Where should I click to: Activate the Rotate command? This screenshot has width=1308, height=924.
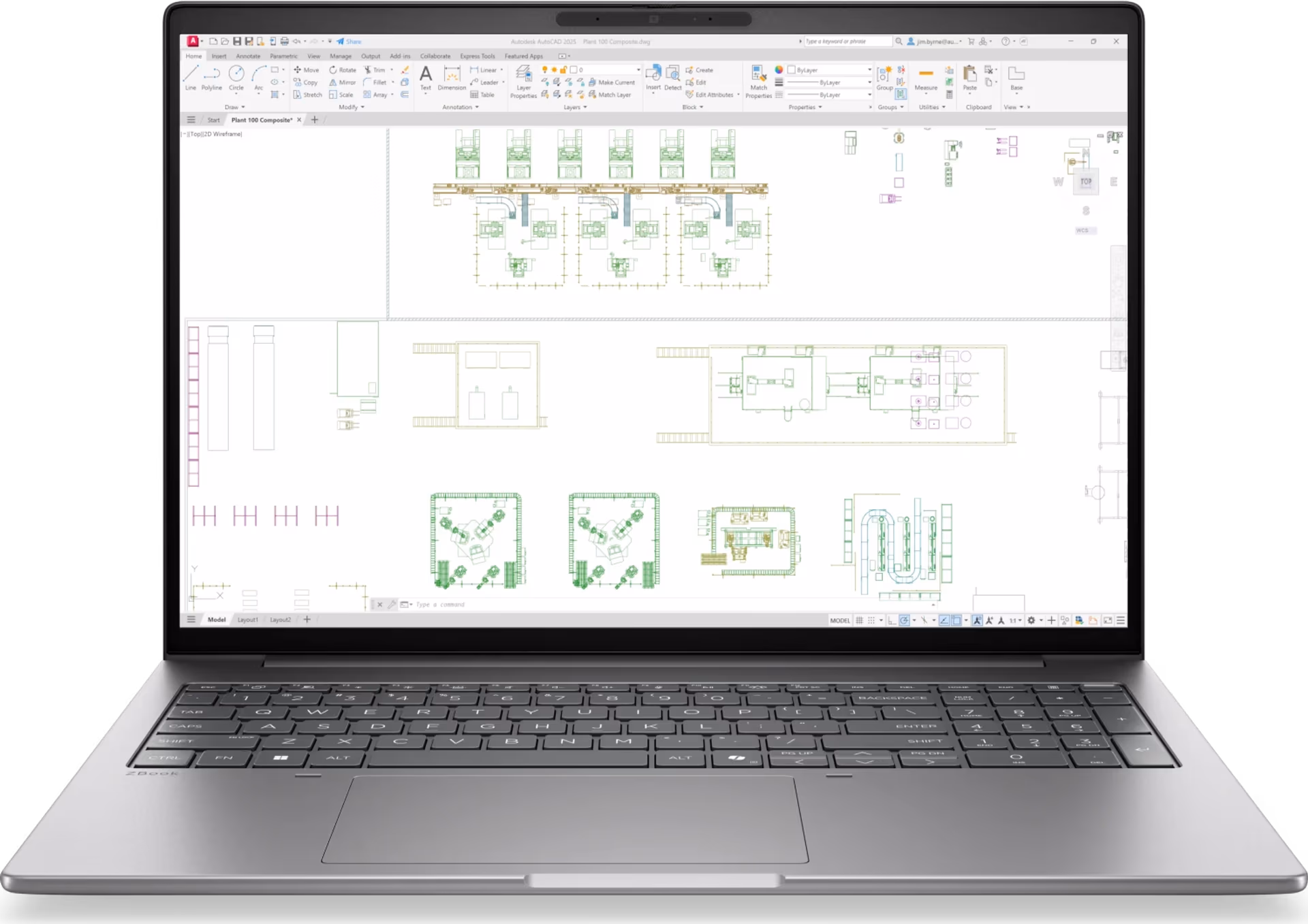pyautogui.click(x=343, y=70)
